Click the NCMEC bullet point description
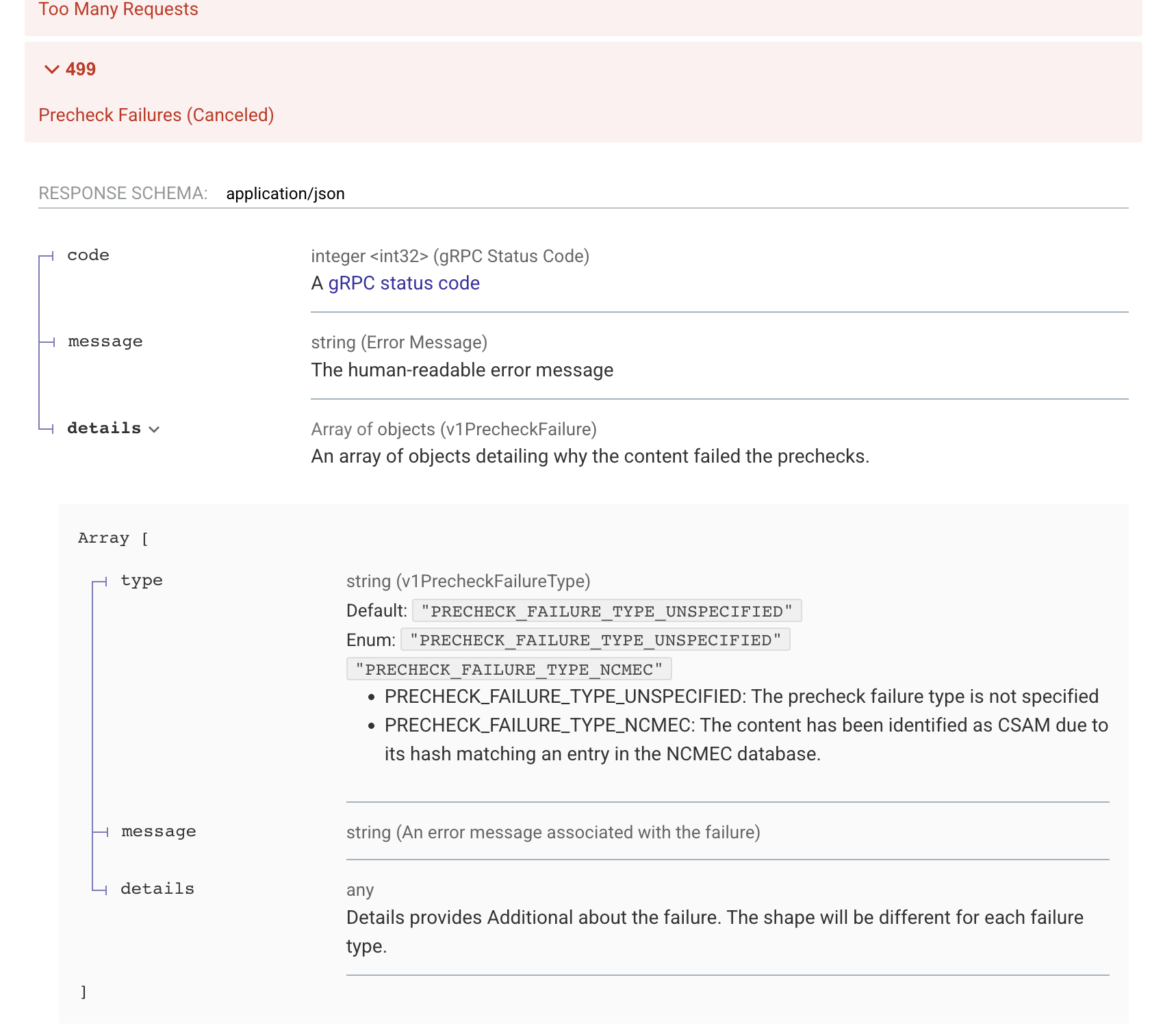Image resolution: width=1176 pixels, height=1032 pixels. 746,740
